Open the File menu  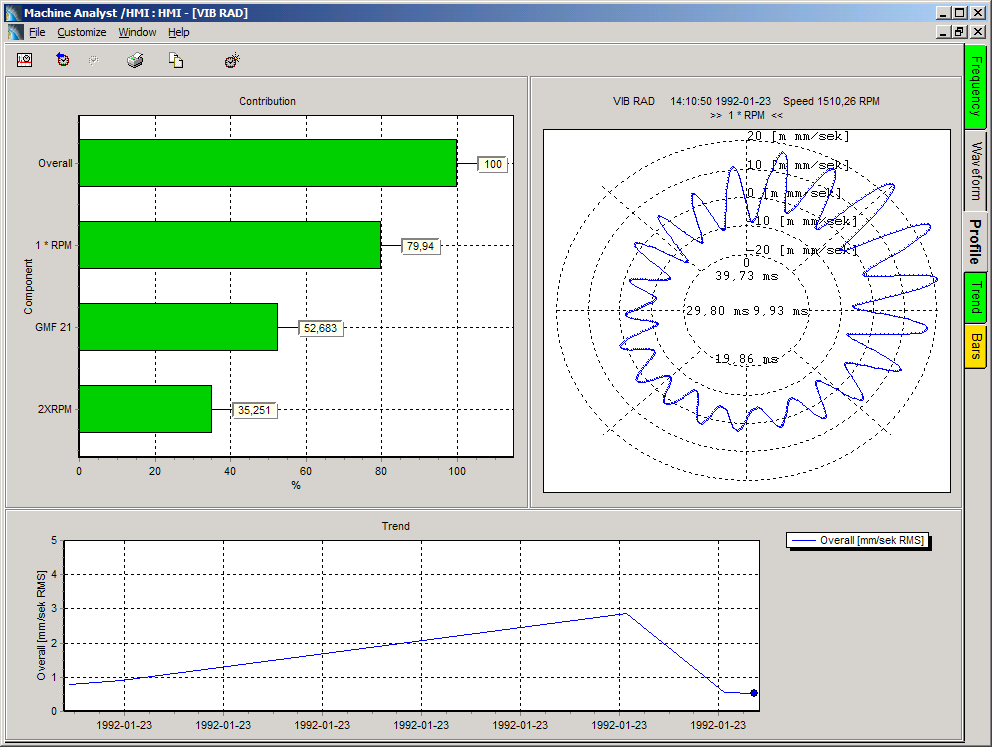click(x=37, y=32)
